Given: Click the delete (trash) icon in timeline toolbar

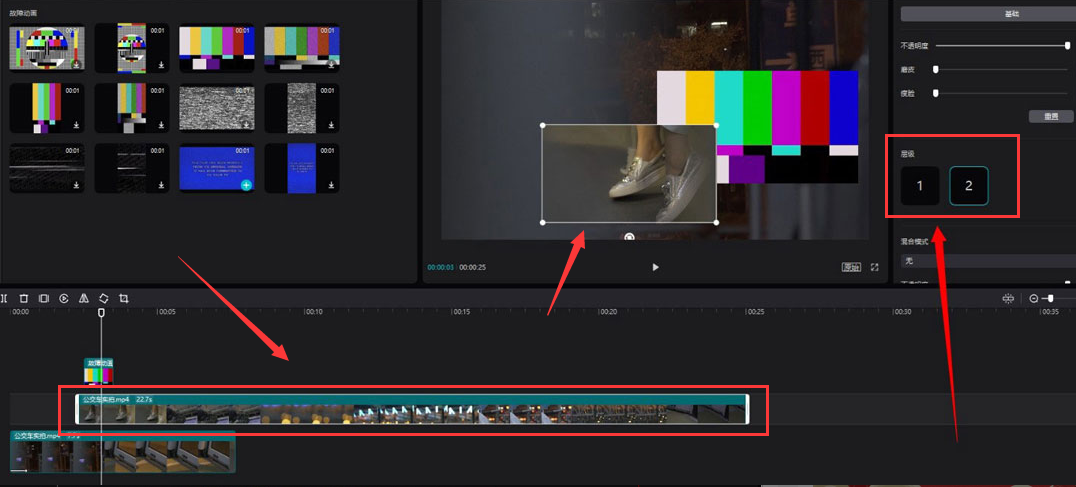Looking at the screenshot, I should click(x=24, y=298).
